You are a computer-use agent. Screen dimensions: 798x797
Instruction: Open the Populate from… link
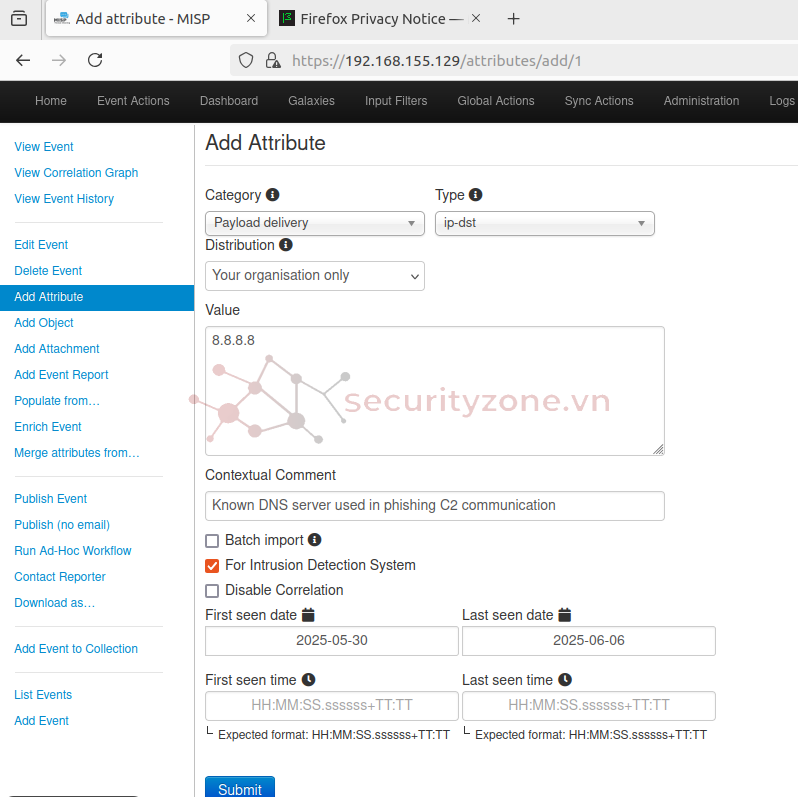pyautogui.click(x=57, y=401)
